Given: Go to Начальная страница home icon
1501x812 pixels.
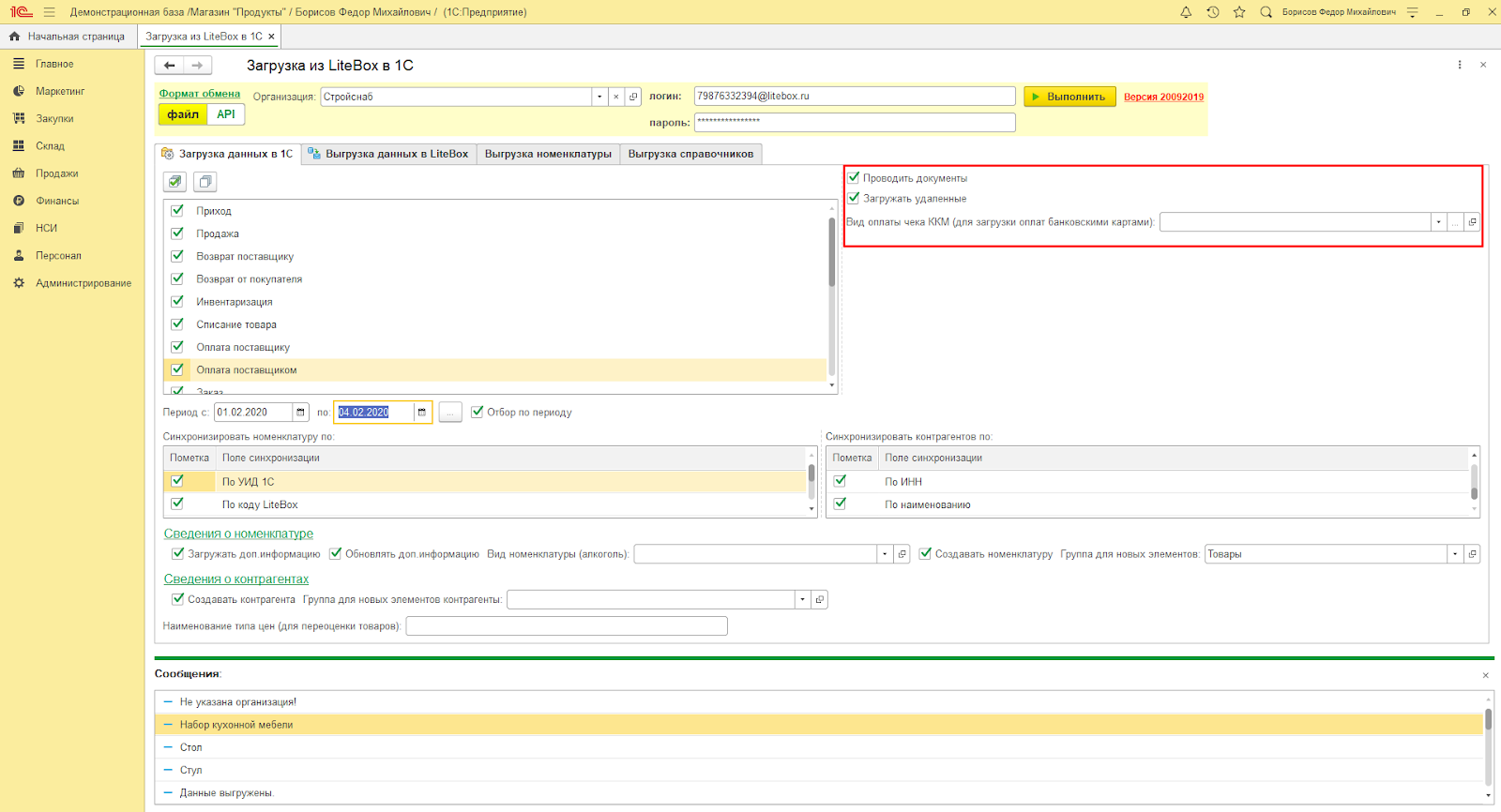Looking at the screenshot, I should click(x=15, y=37).
